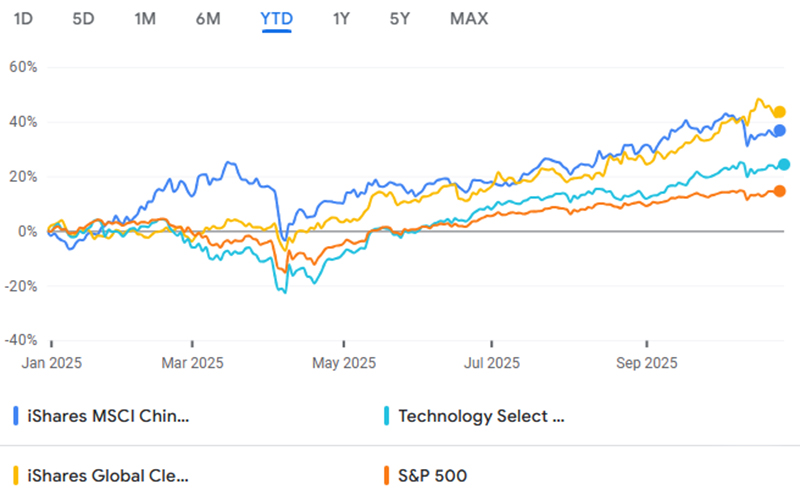Click the active YTD tab
This screenshot has width=800, height=501.
[276, 18]
